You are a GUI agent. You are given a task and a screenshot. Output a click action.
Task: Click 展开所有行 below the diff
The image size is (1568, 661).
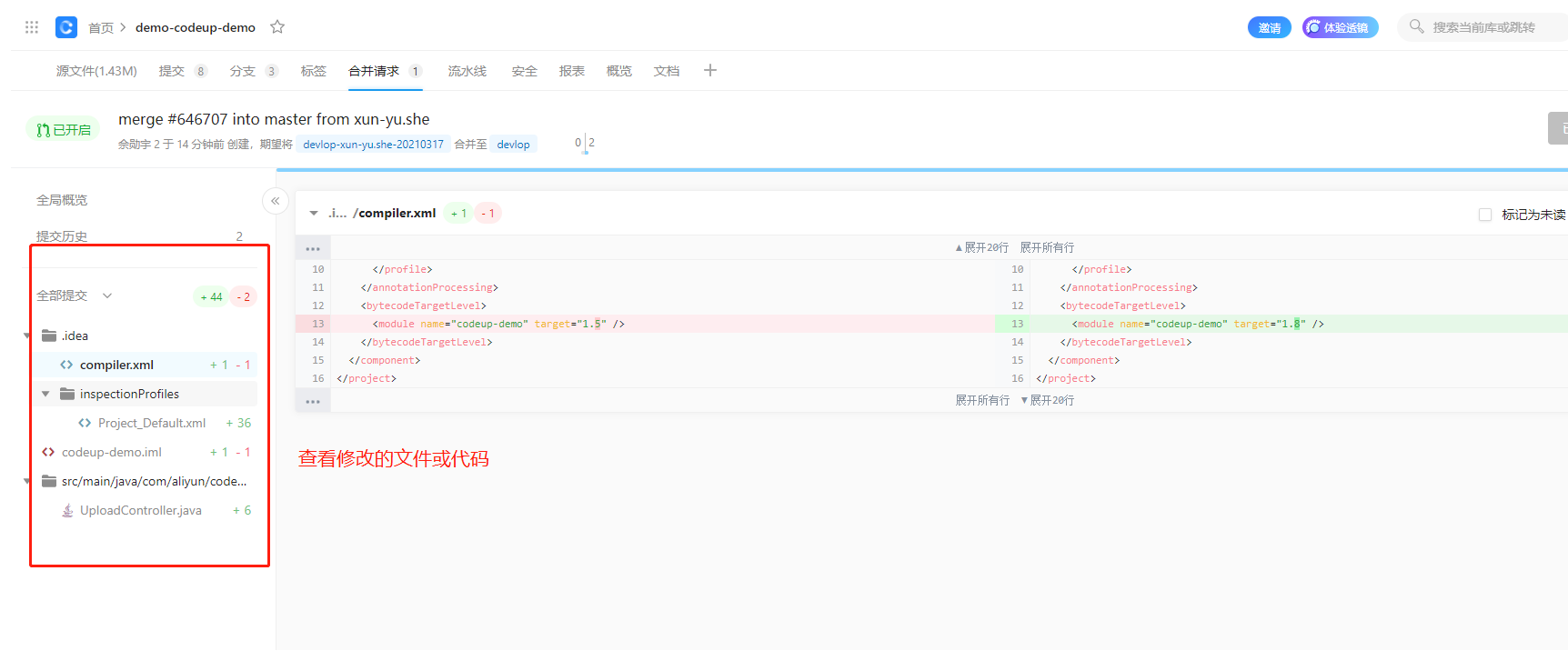pyautogui.click(x=982, y=400)
